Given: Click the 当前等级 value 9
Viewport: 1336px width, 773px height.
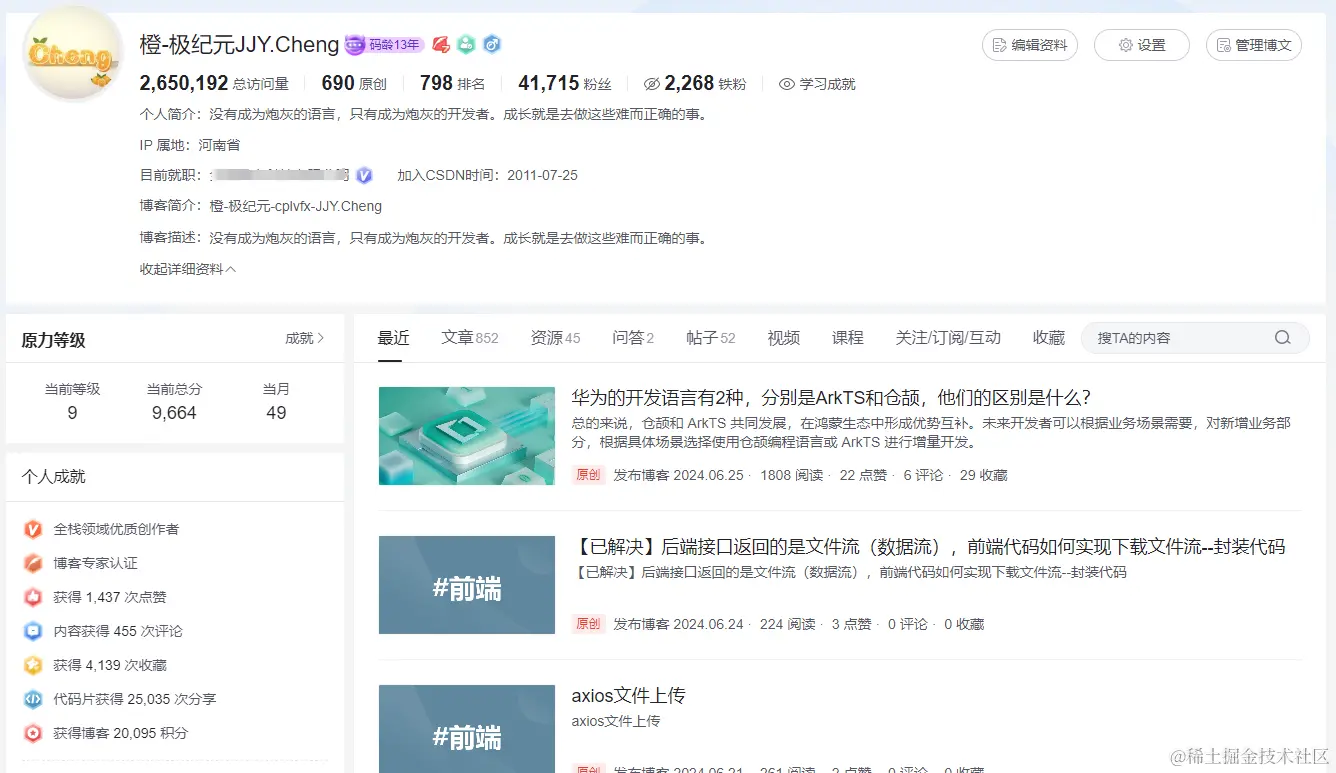Looking at the screenshot, I should (72, 413).
